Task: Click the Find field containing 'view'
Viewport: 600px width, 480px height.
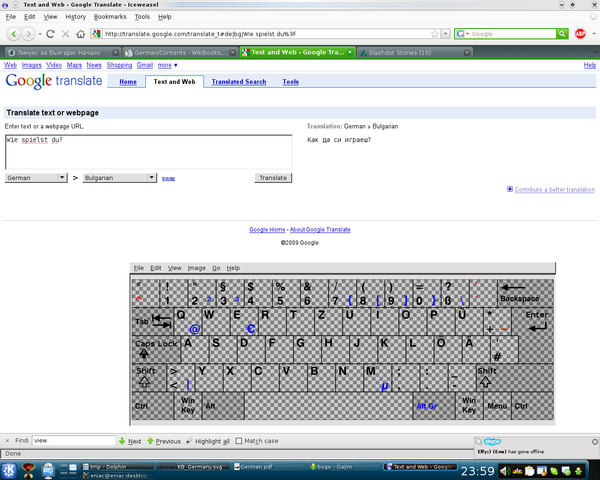Action: click(x=74, y=441)
